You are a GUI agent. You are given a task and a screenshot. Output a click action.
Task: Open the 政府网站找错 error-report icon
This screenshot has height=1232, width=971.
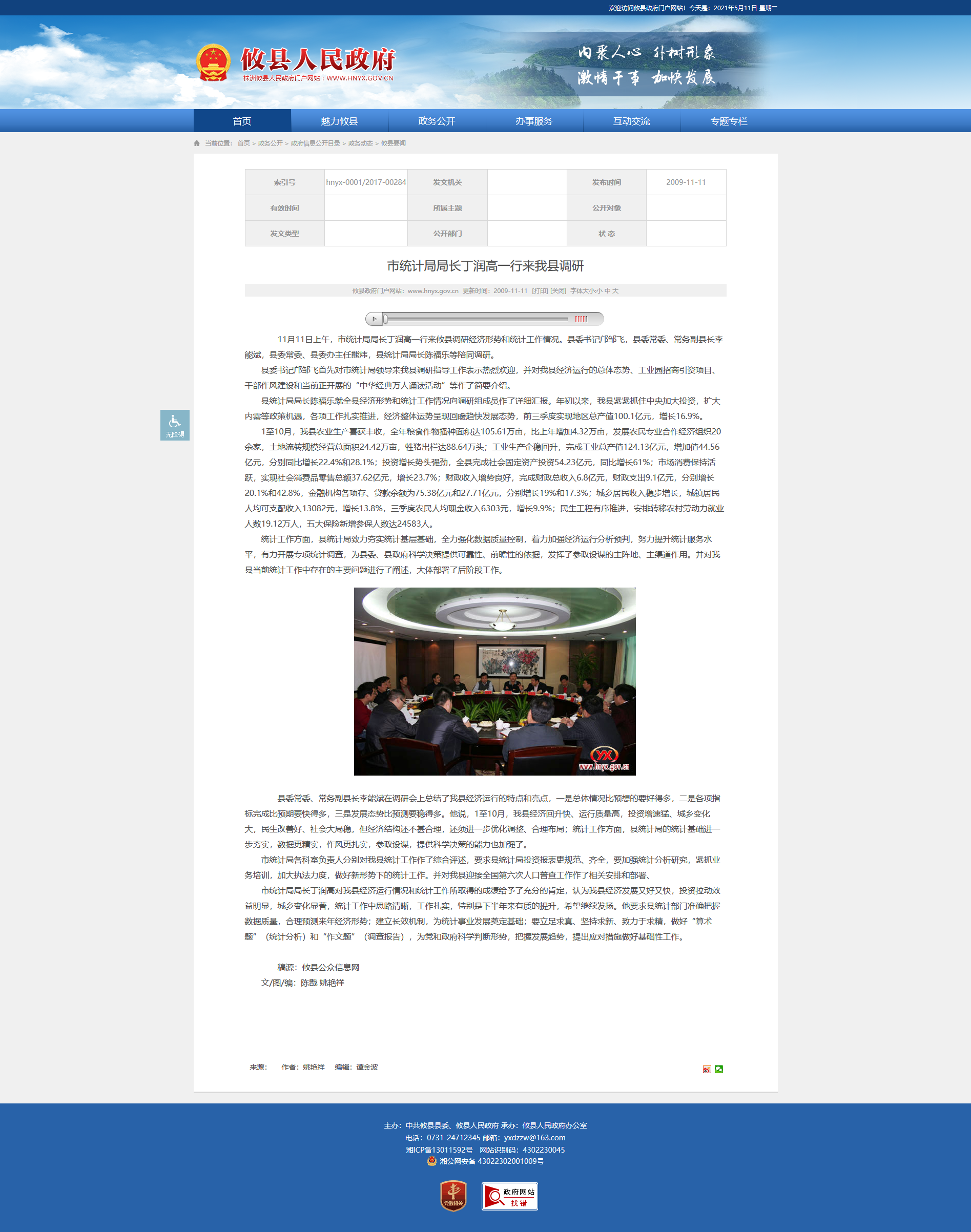point(509,1196)
